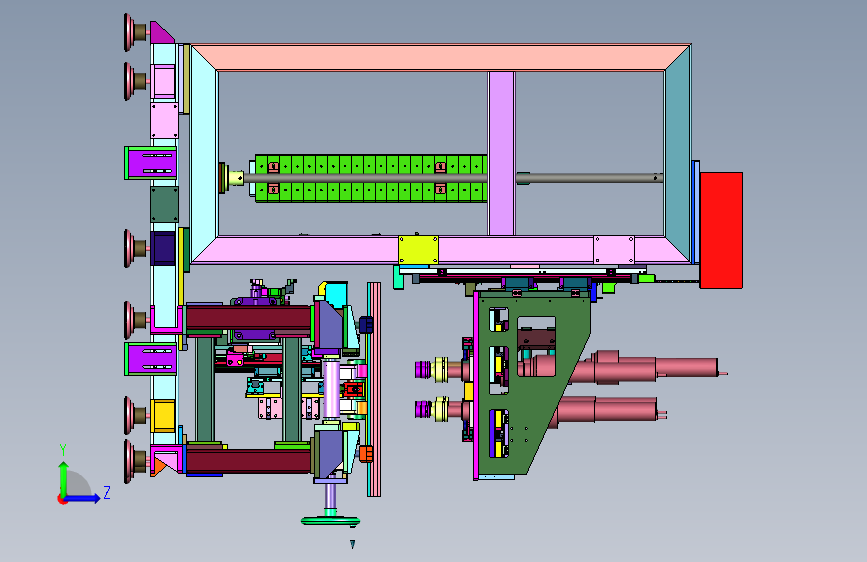The width and height of the screenshot is (867, 562).
Task: Select the gray shaft right of the center post
Action: pos(589,178)
